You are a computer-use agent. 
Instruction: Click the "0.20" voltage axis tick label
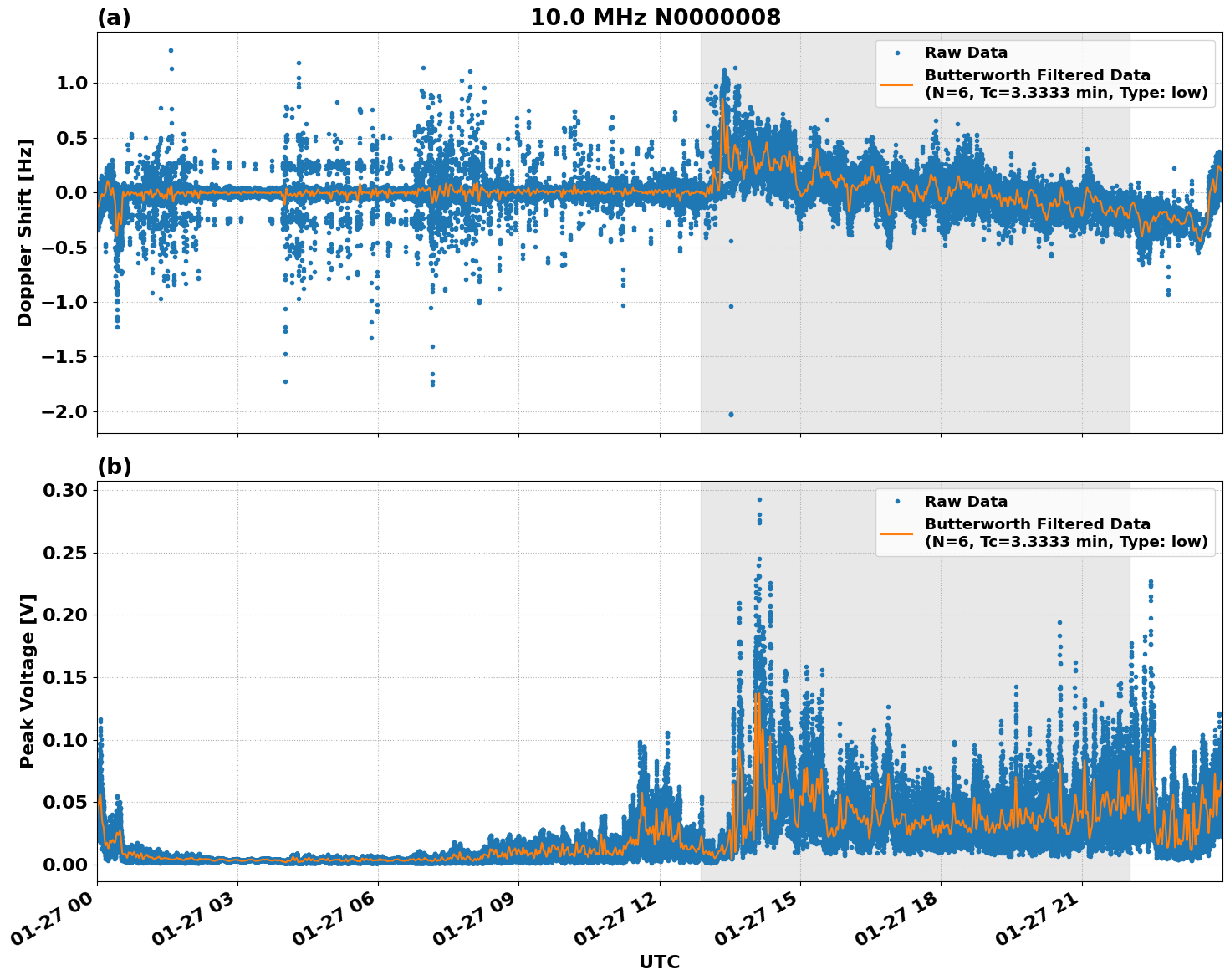67,615
